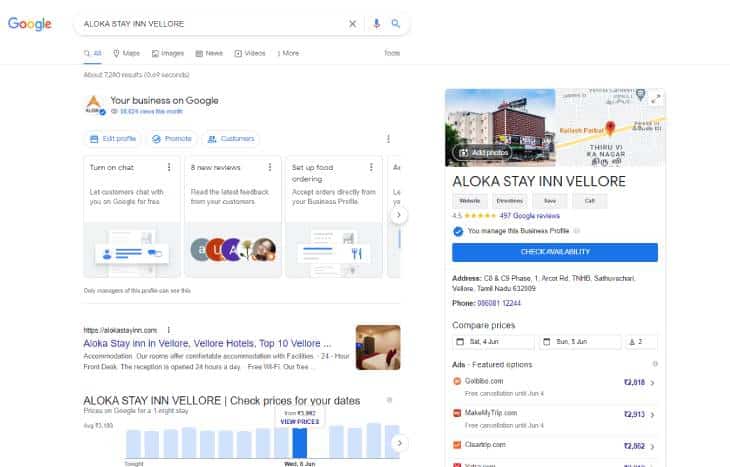Open the guests count selector showing 2
730x467 pixels.
[x=641, y=342]
